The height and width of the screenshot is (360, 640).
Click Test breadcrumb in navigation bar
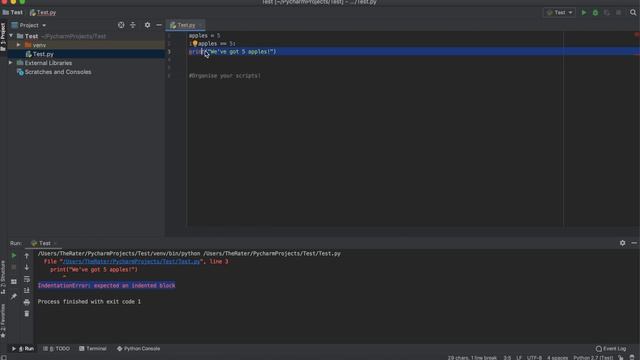point(13,12)
